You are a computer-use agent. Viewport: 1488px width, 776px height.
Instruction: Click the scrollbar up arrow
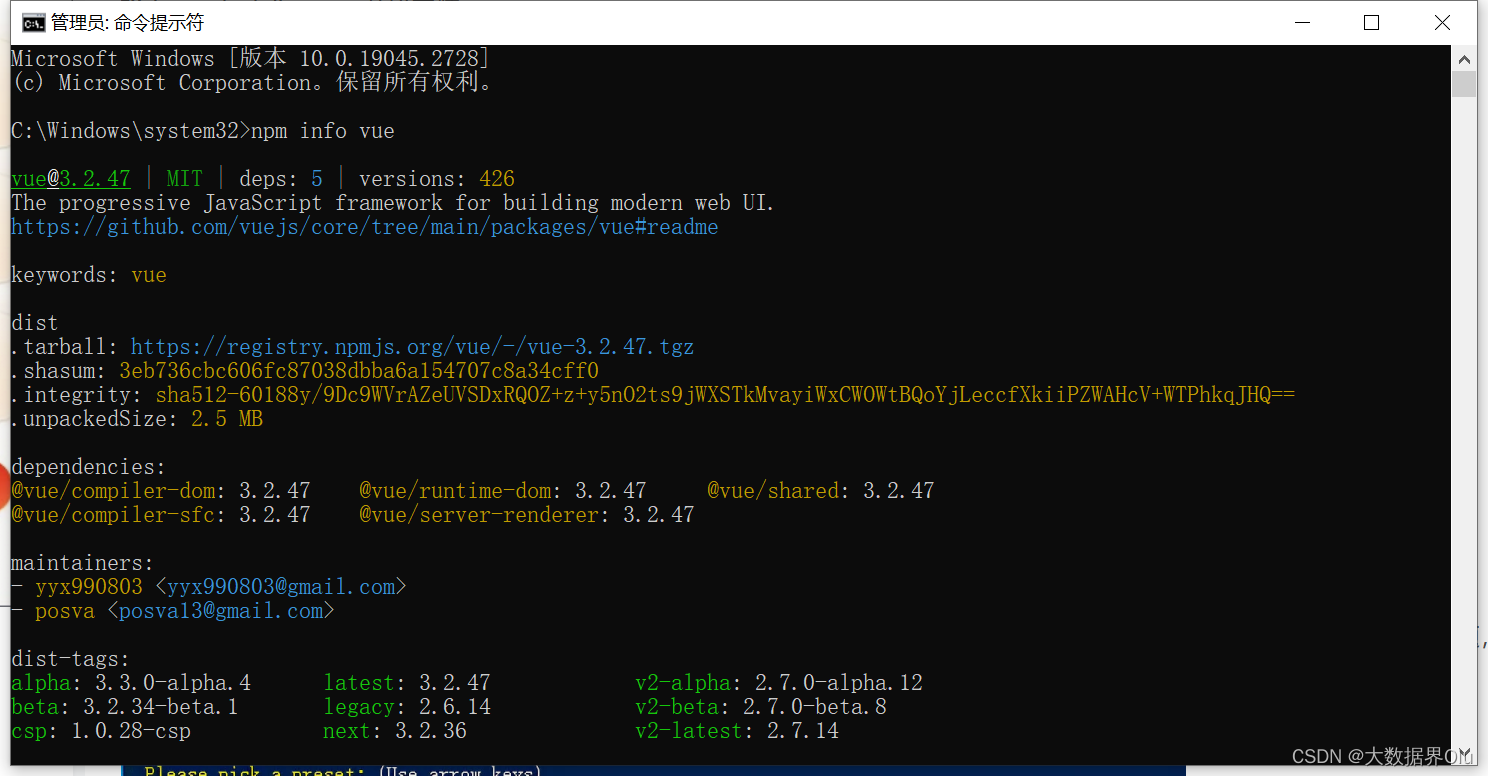(1464, 58)
